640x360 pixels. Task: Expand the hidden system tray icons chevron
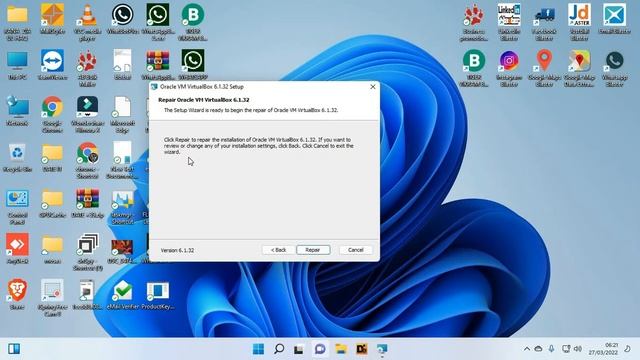[527, 349]
